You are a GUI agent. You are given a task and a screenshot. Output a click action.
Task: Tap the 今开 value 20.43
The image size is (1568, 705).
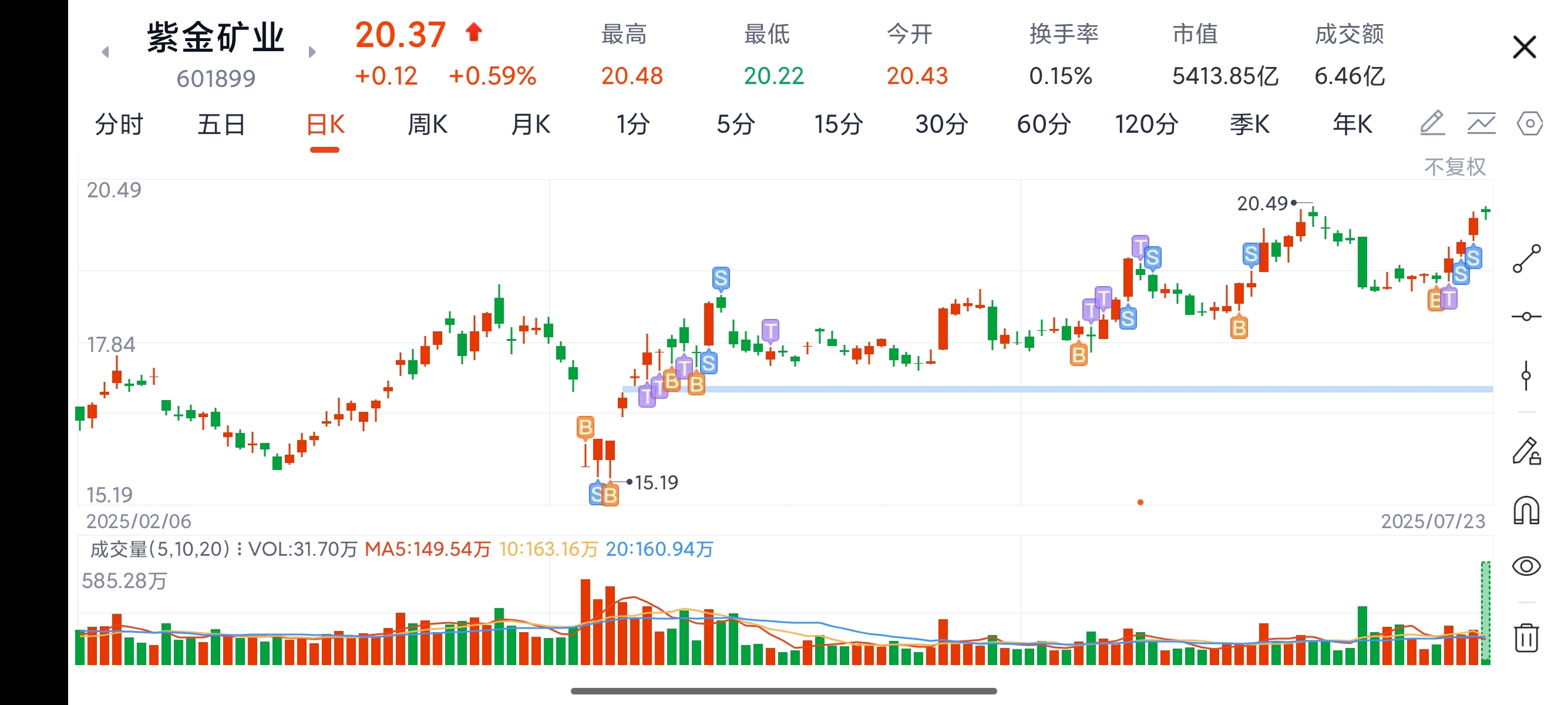[917, 76]
